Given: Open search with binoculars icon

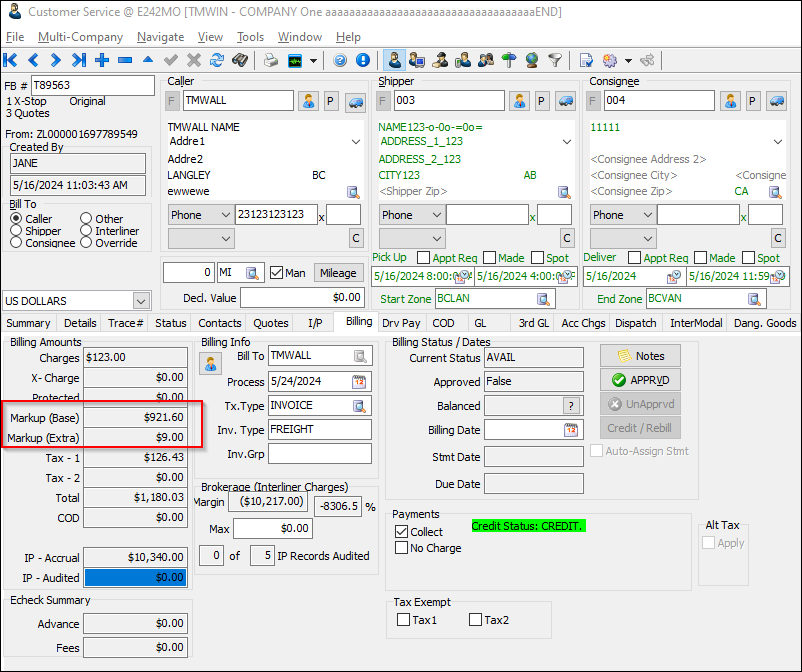Looking at the screenshot, I should pos(240,60).
